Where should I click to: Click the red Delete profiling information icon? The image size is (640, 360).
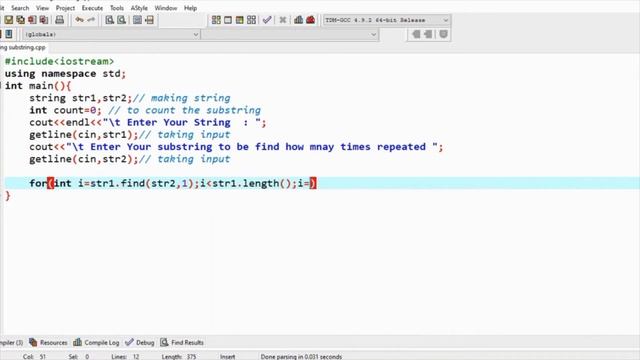[x=311, y=20]
